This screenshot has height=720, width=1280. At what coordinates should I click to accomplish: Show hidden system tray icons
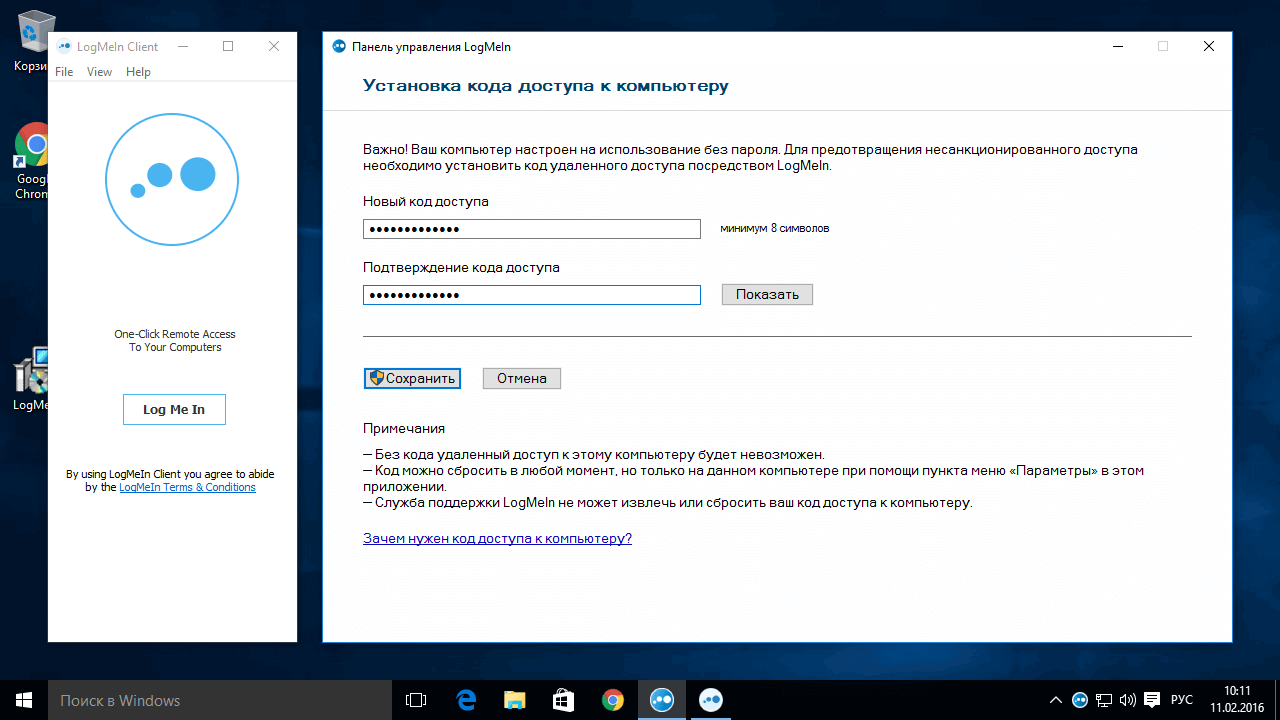click(1056, 700)
